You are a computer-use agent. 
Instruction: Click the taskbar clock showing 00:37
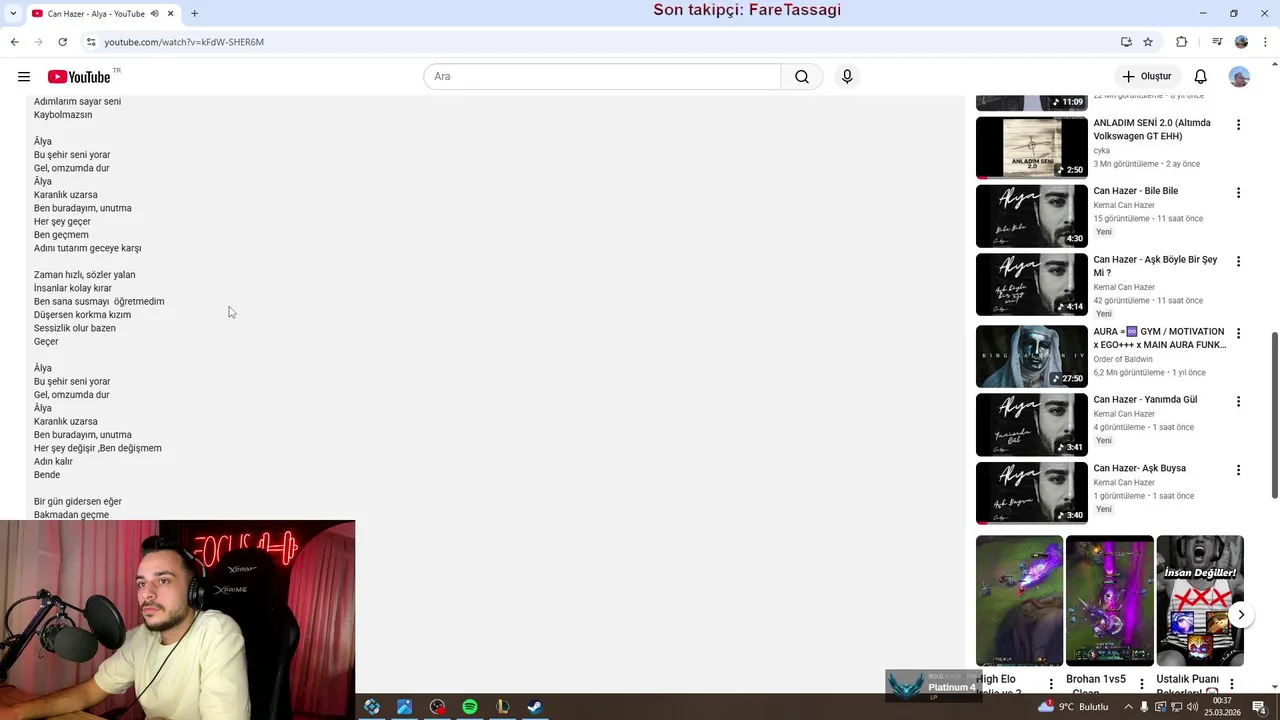[x=1222, y=707]
